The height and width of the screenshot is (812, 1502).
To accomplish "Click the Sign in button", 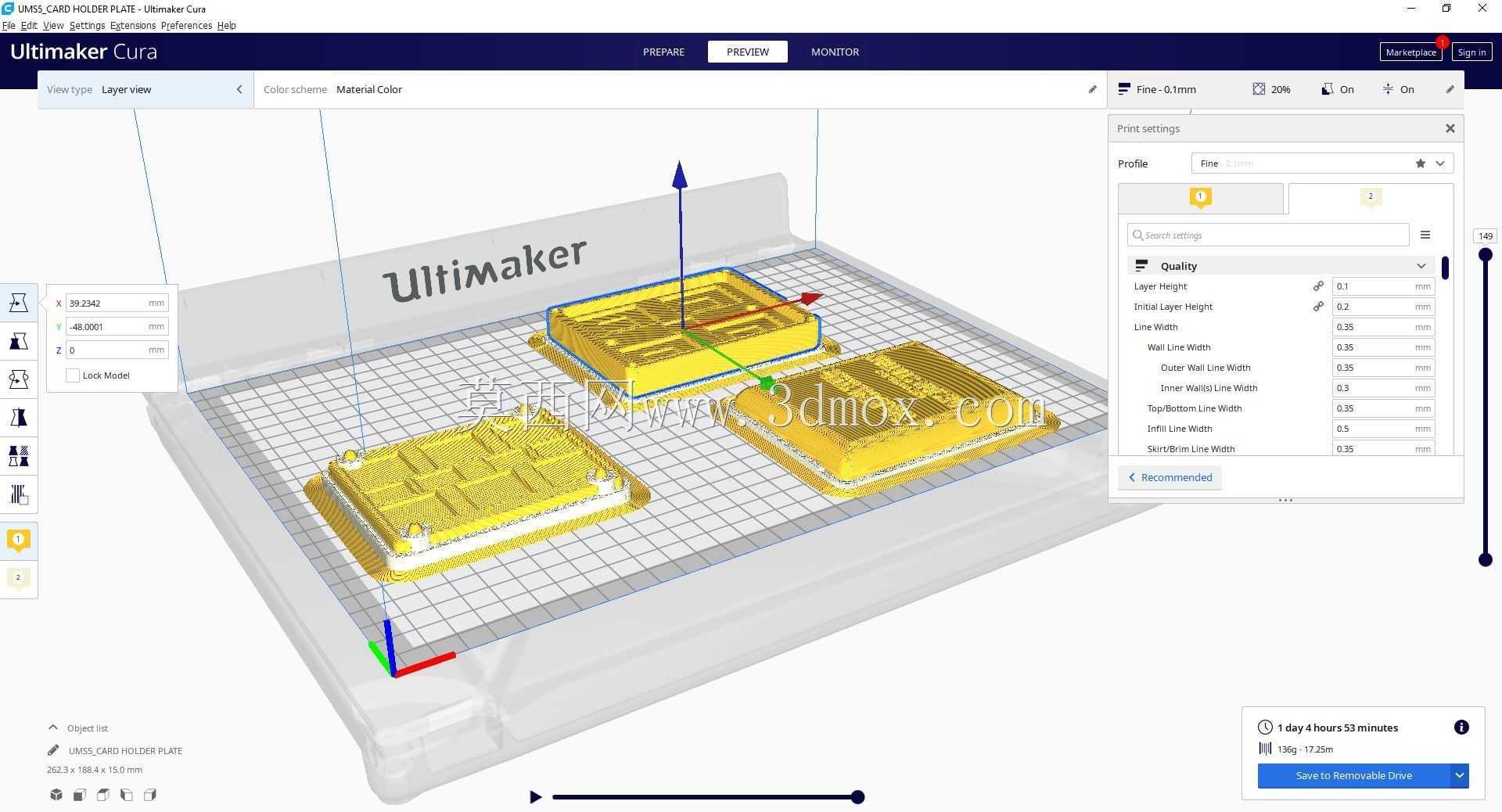I will click(1471, 52).
